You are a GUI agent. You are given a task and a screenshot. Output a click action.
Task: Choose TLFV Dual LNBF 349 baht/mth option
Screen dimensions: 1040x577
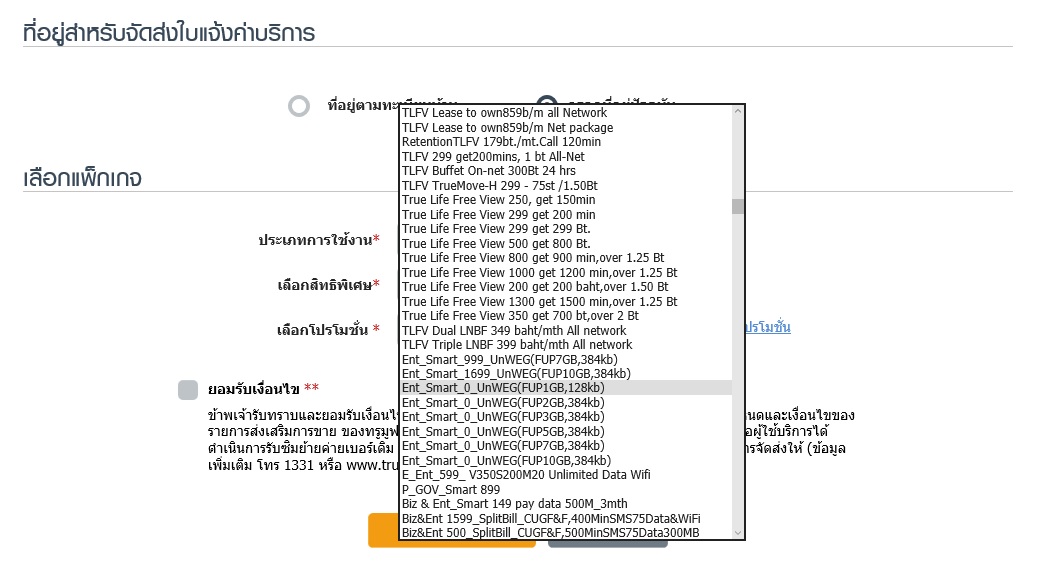click(566, 330)
